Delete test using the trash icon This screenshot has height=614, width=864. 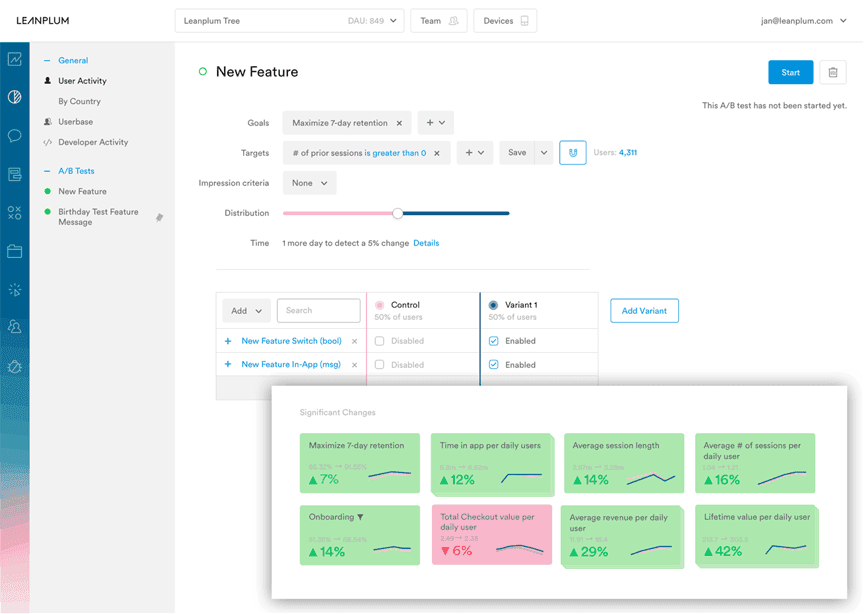(832, 72)
